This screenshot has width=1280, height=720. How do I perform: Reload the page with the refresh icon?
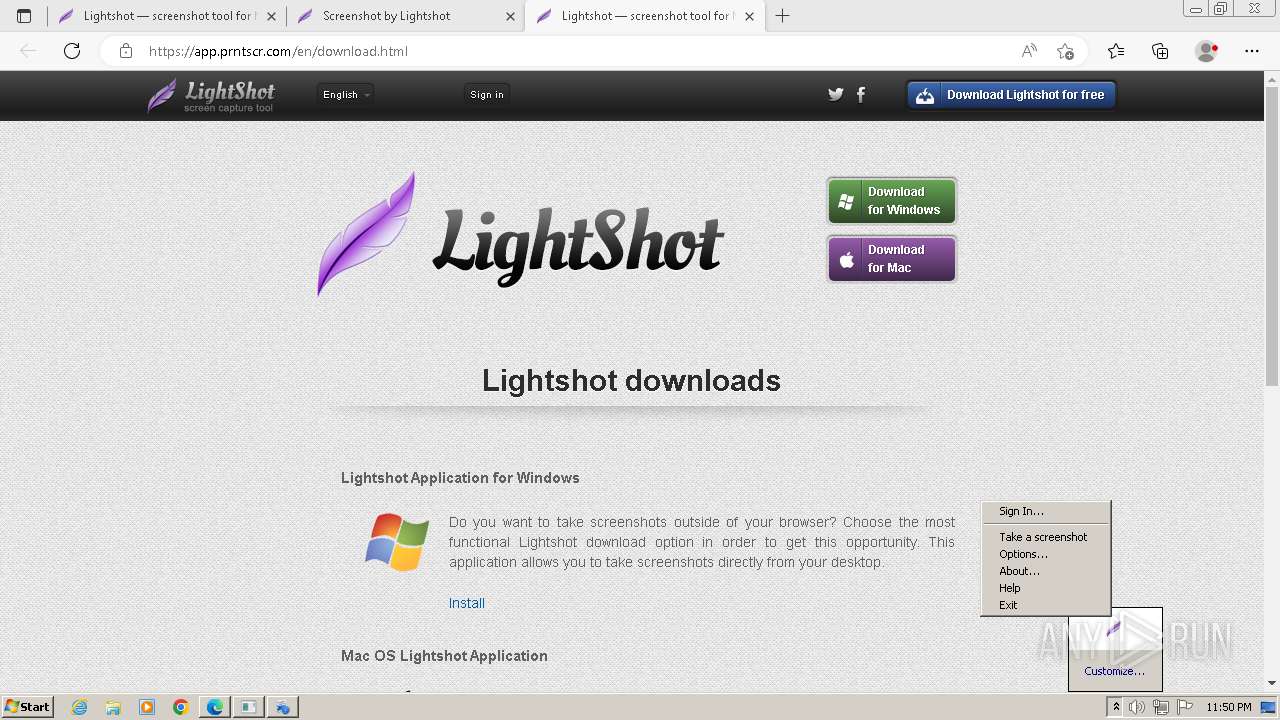click(x=72, y=51)
